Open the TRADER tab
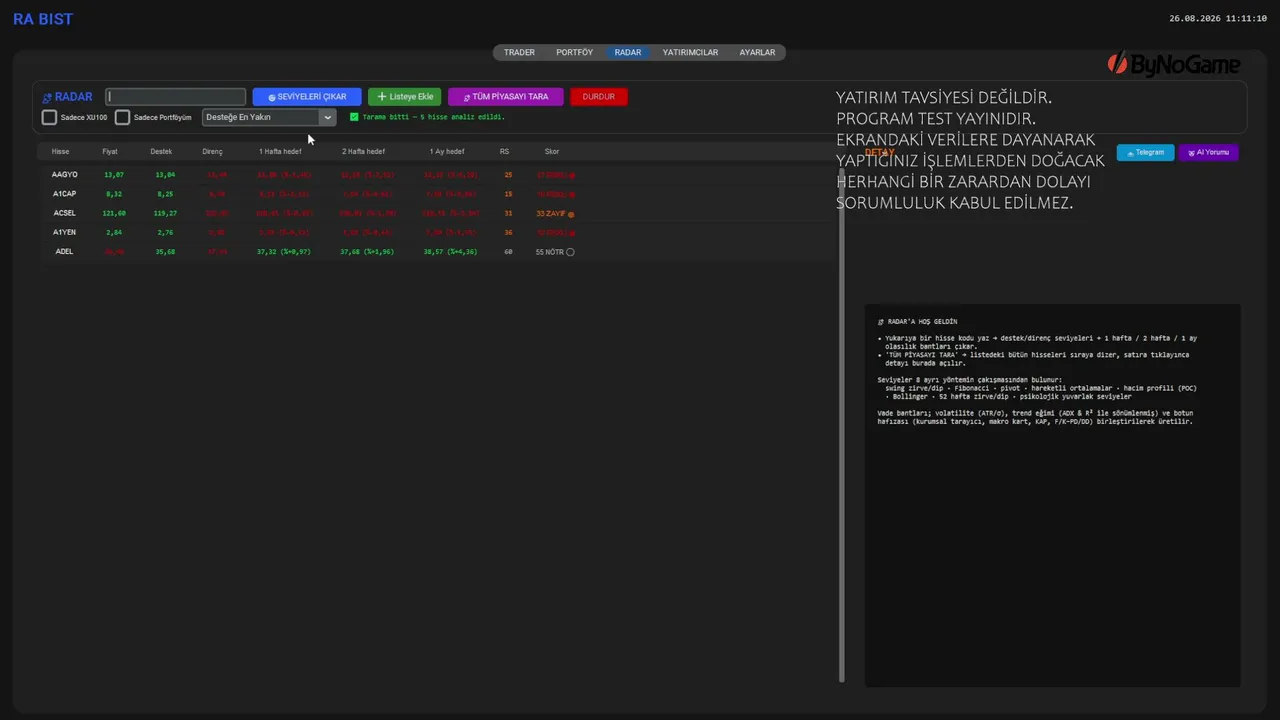The width and height of the screenshot is (1280, 720). 519,52
